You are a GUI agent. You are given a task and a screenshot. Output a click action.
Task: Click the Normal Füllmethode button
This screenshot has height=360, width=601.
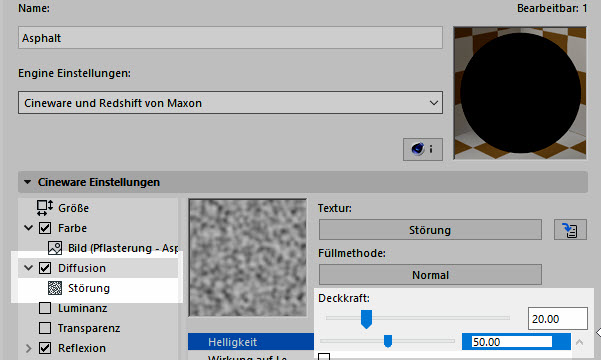(430, 275)
